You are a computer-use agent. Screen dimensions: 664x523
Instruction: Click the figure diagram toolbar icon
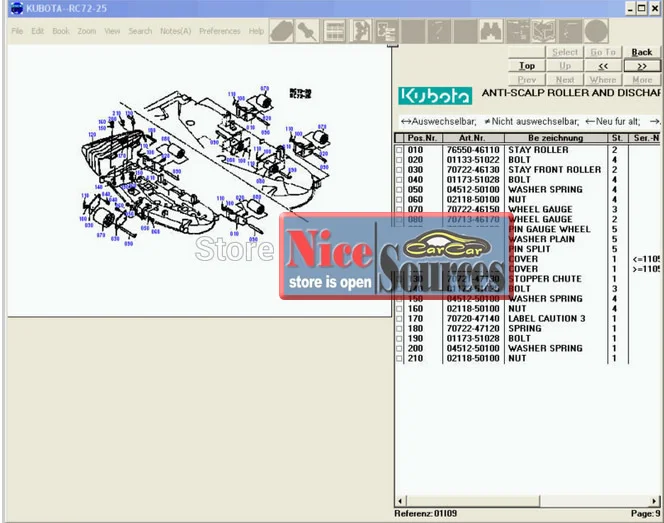pos(360,31)
